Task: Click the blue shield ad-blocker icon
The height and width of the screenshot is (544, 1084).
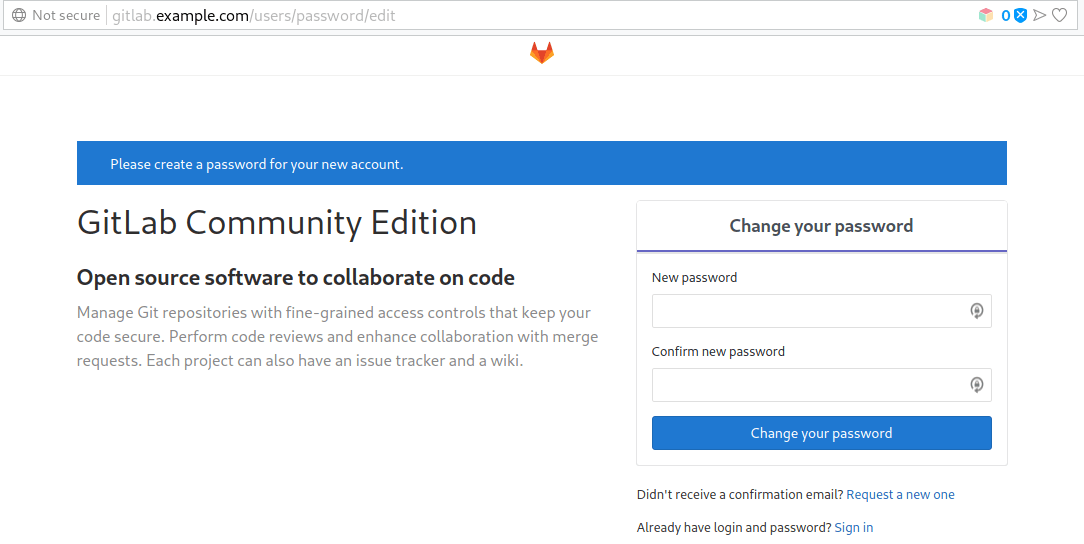Action: point(1020,15)
